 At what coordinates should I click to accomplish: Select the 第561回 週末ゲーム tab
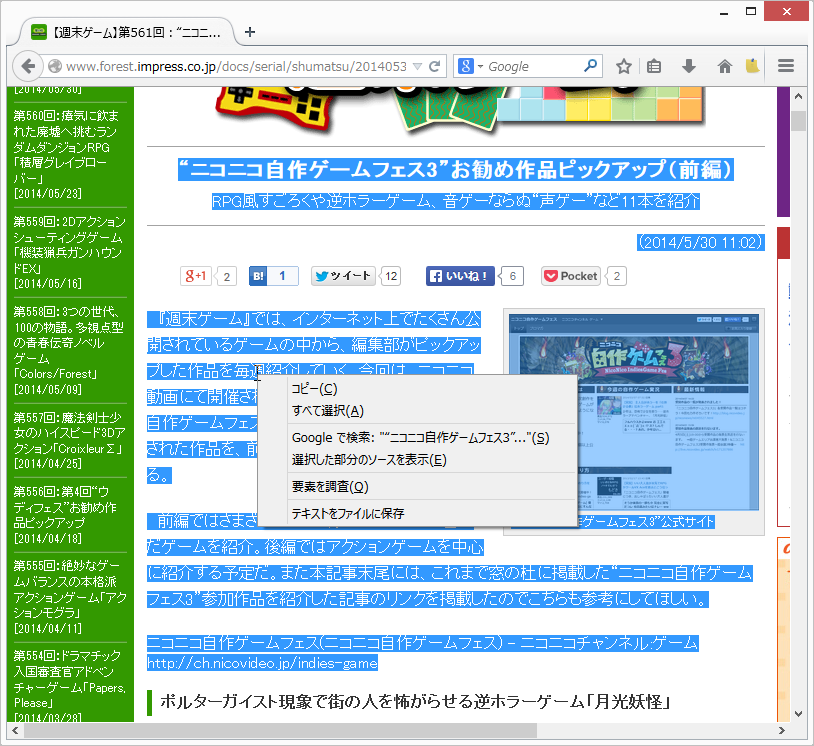click(127, 32)
